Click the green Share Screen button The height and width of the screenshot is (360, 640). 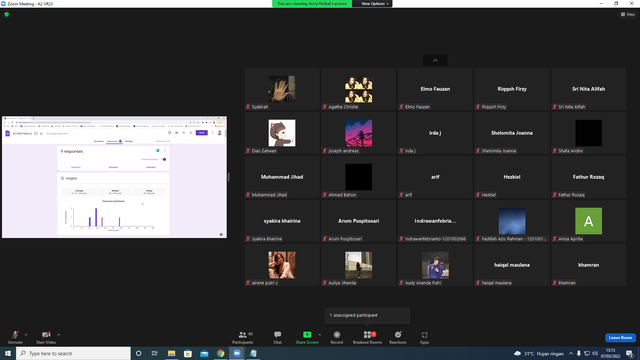click(307, 337)
